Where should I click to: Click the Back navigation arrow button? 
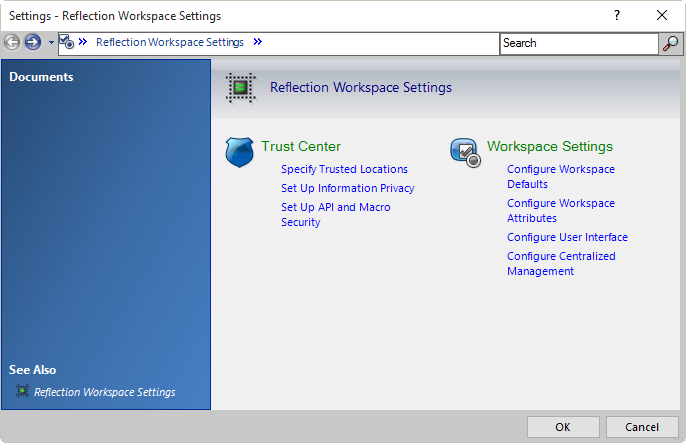(x=12, y=42)
